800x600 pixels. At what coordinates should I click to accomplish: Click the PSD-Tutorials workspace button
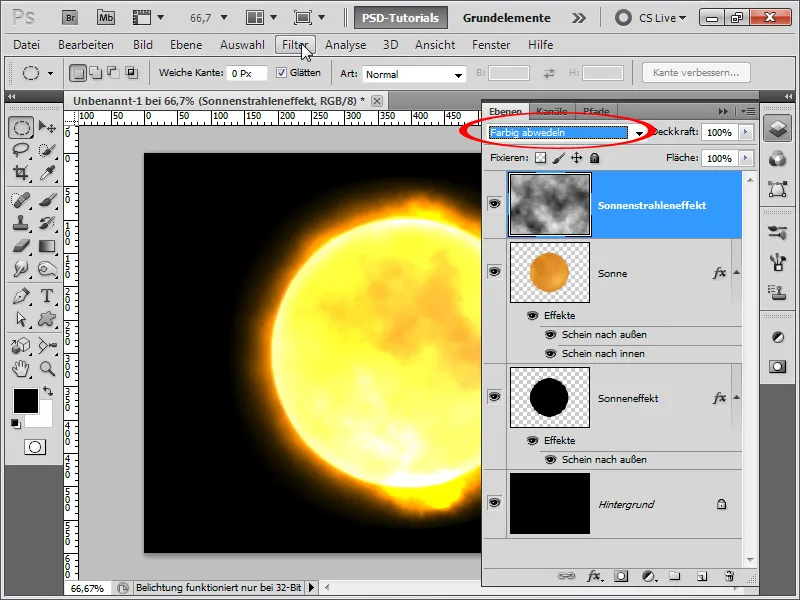click(x=401, y=18)
